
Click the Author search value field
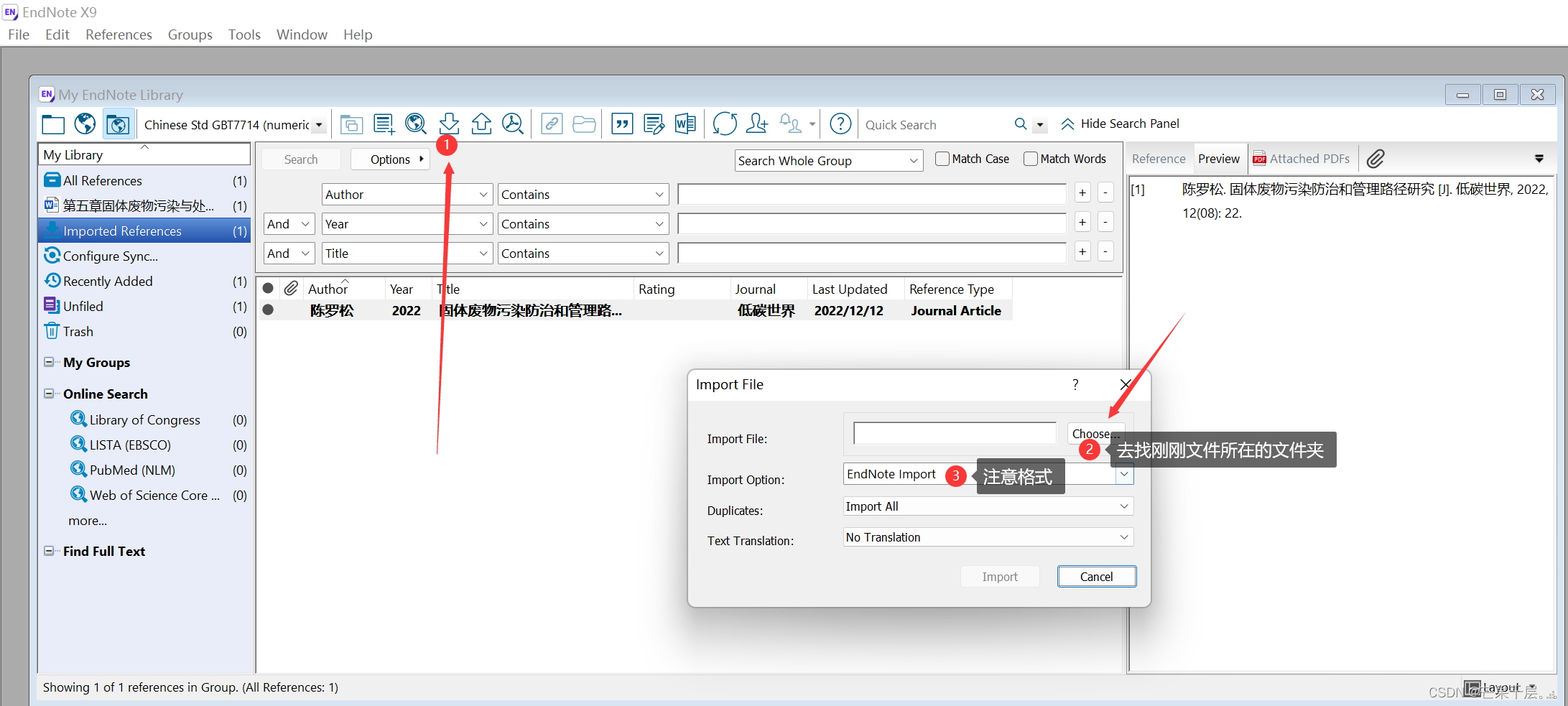(x=871, y=195)
